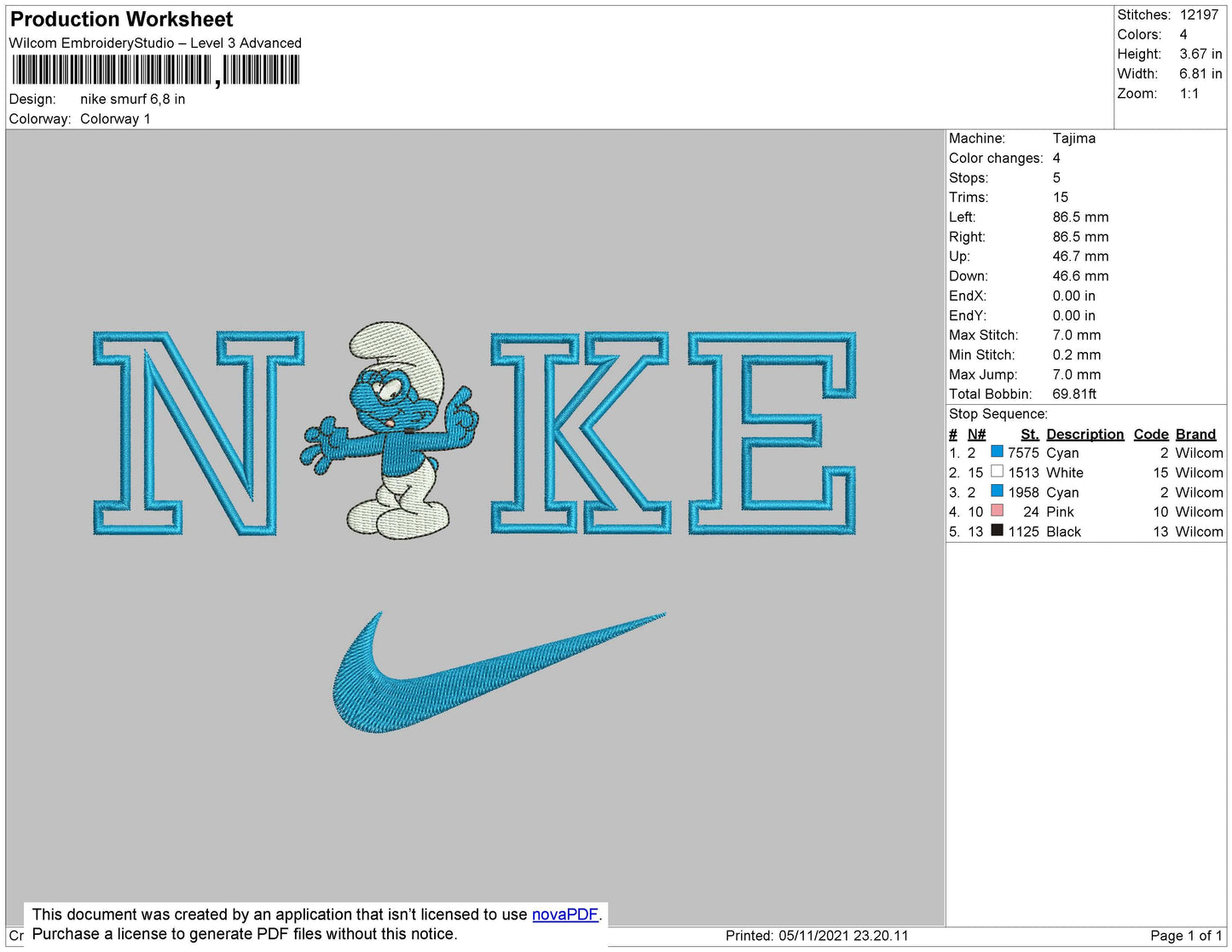Click the 'Colorway 1' value

click(115, 119)
